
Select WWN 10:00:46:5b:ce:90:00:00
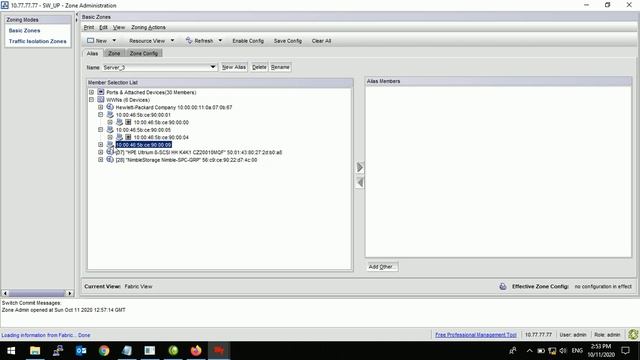[x=161, y=122]
